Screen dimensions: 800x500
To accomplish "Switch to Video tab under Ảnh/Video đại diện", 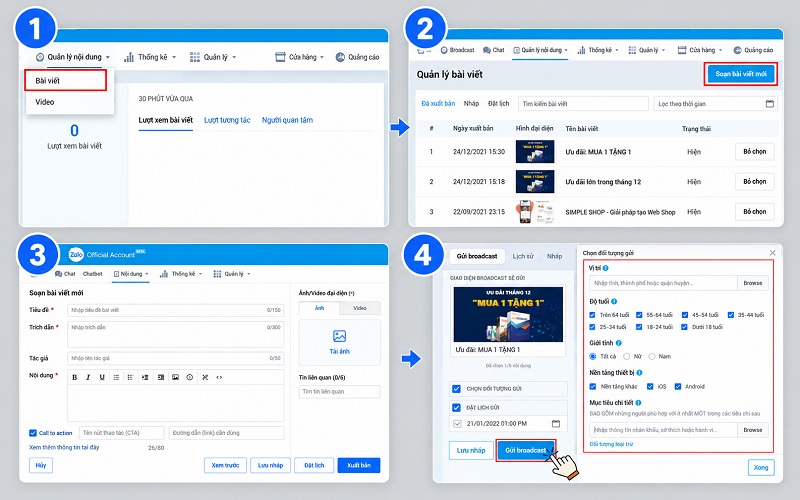I will tap(360, 308).
